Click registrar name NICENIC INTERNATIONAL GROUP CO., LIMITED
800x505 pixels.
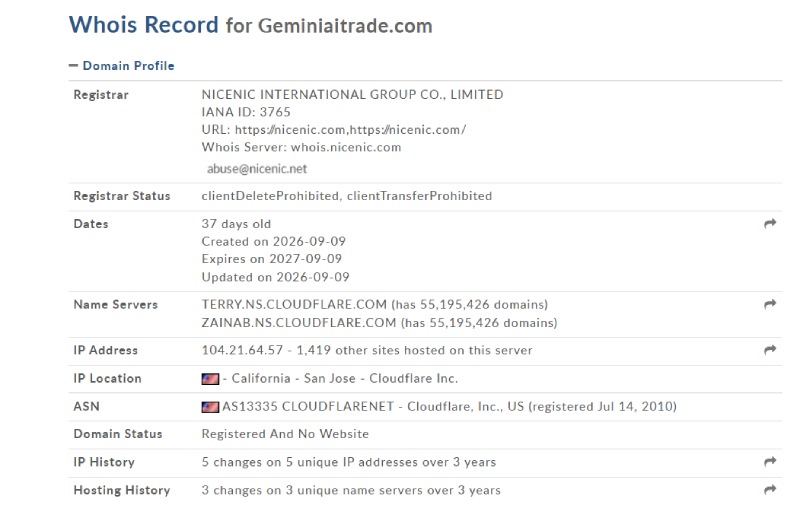353,94
